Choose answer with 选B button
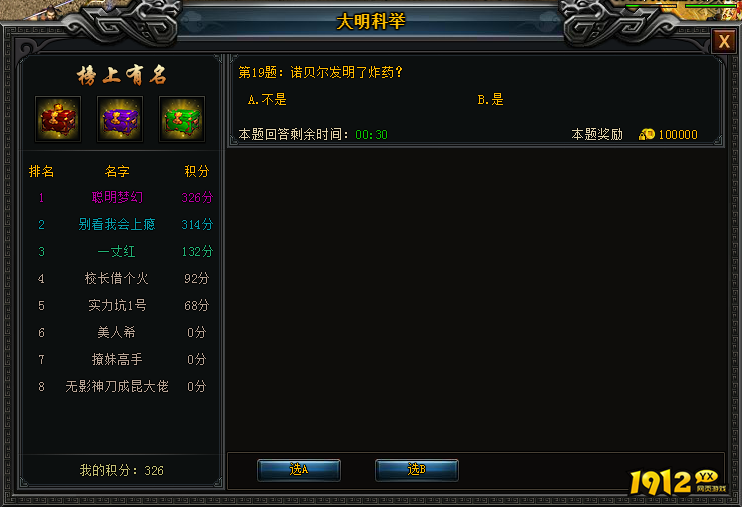 click(x=416, y=470)
